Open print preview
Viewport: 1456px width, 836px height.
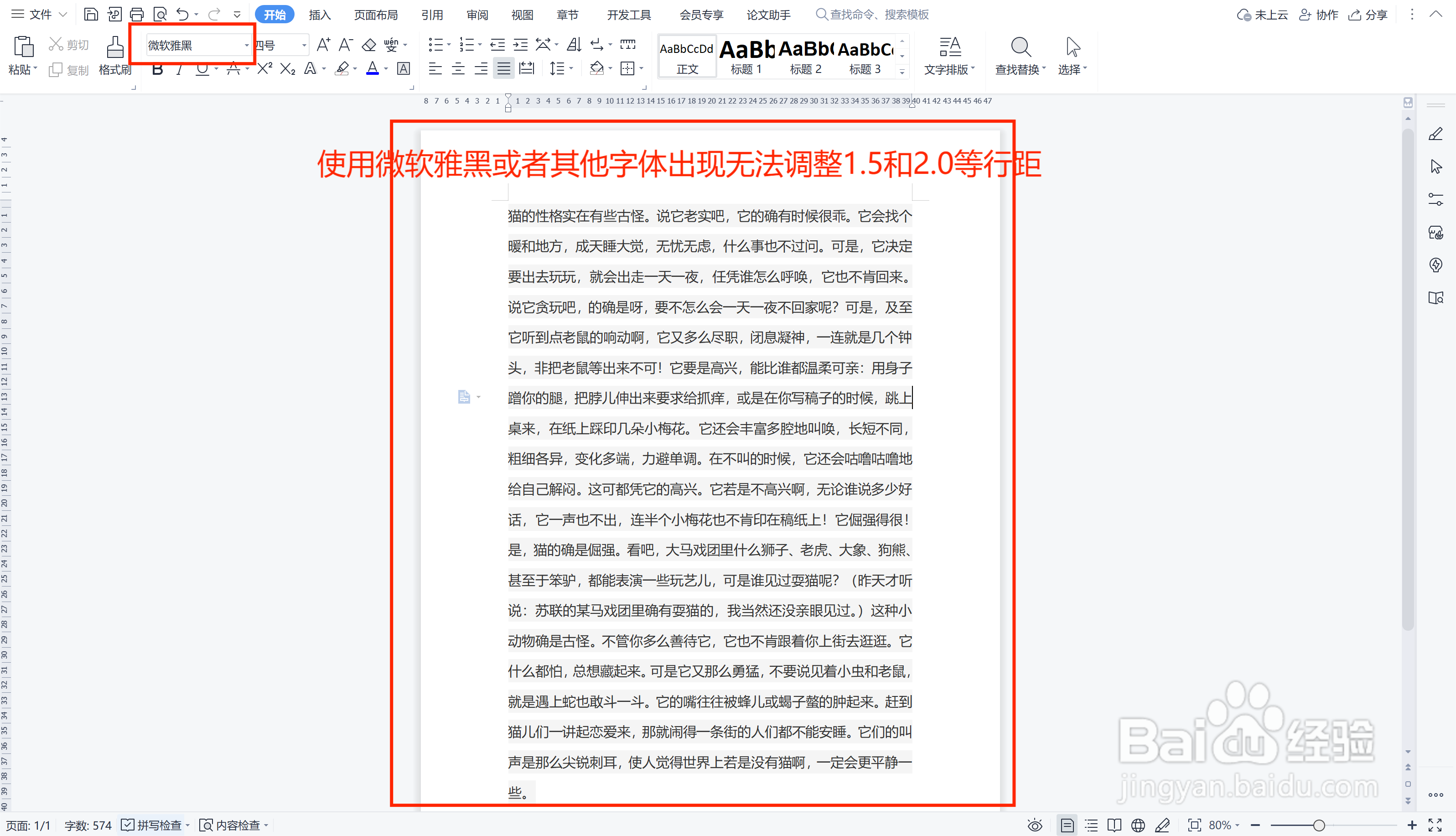tap(160, 14)
